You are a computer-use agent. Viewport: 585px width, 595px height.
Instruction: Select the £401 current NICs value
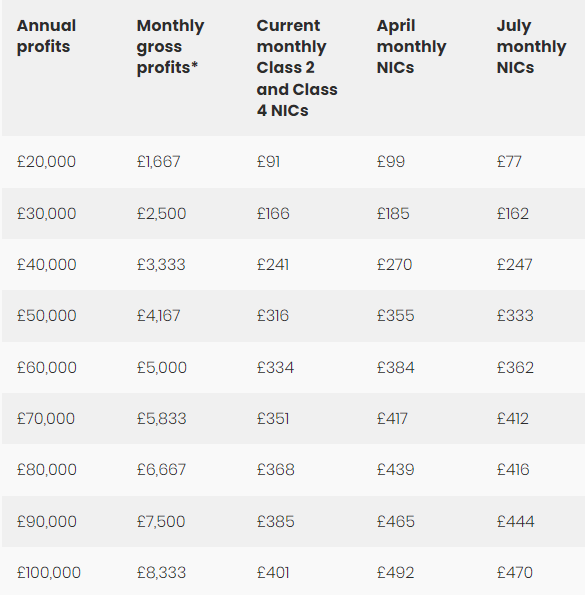click(273, 573)
